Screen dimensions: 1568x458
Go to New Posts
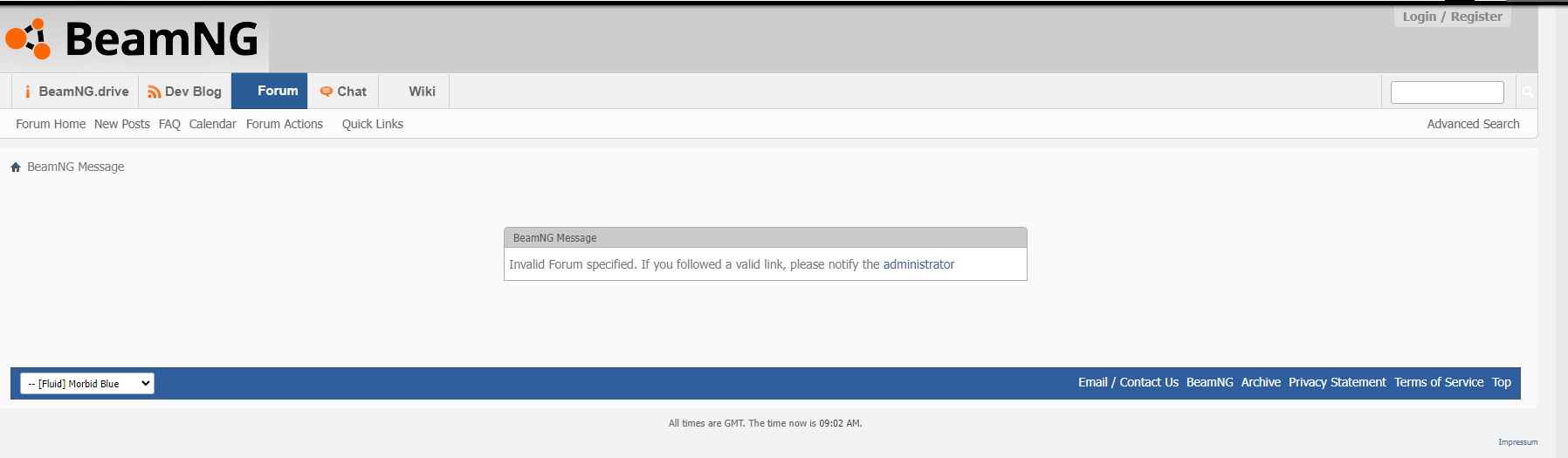(122, 124)
